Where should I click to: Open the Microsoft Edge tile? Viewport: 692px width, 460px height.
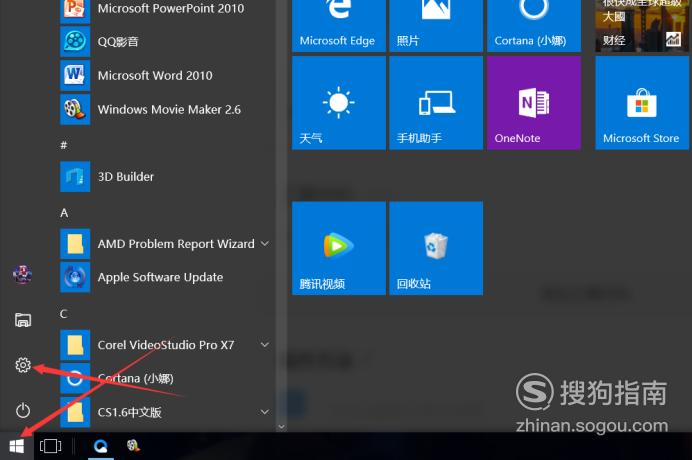pyautogui.click(x=338, y=26)
